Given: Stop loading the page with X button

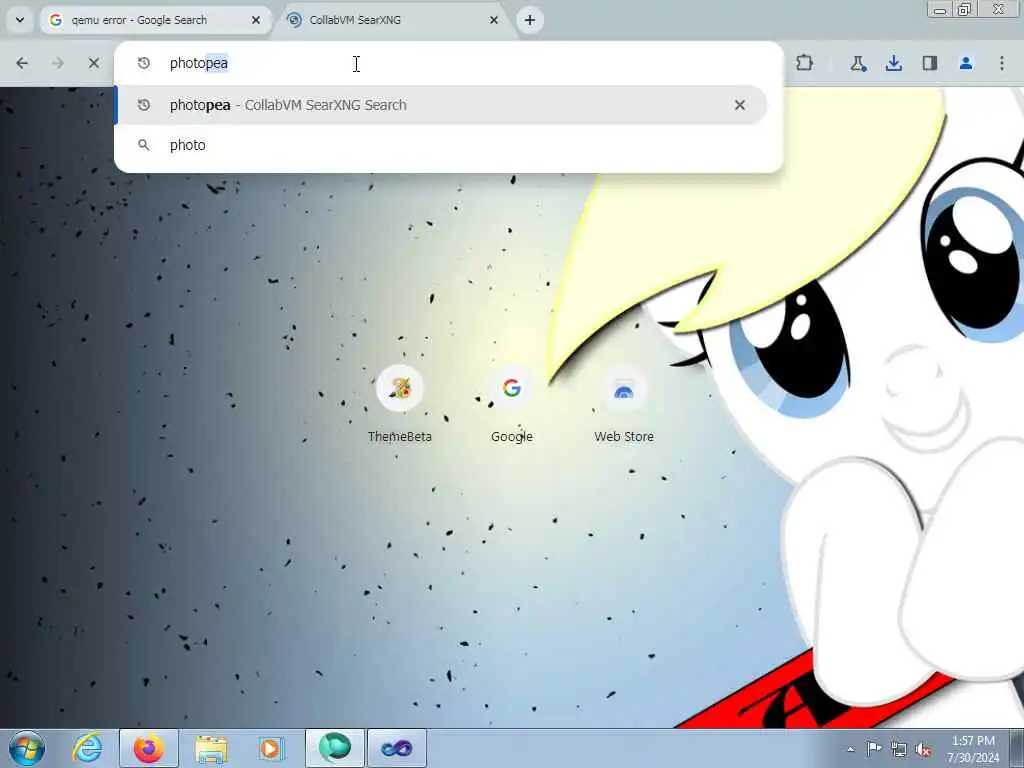Looking at the screenshot, I should (x=94, y=63).
